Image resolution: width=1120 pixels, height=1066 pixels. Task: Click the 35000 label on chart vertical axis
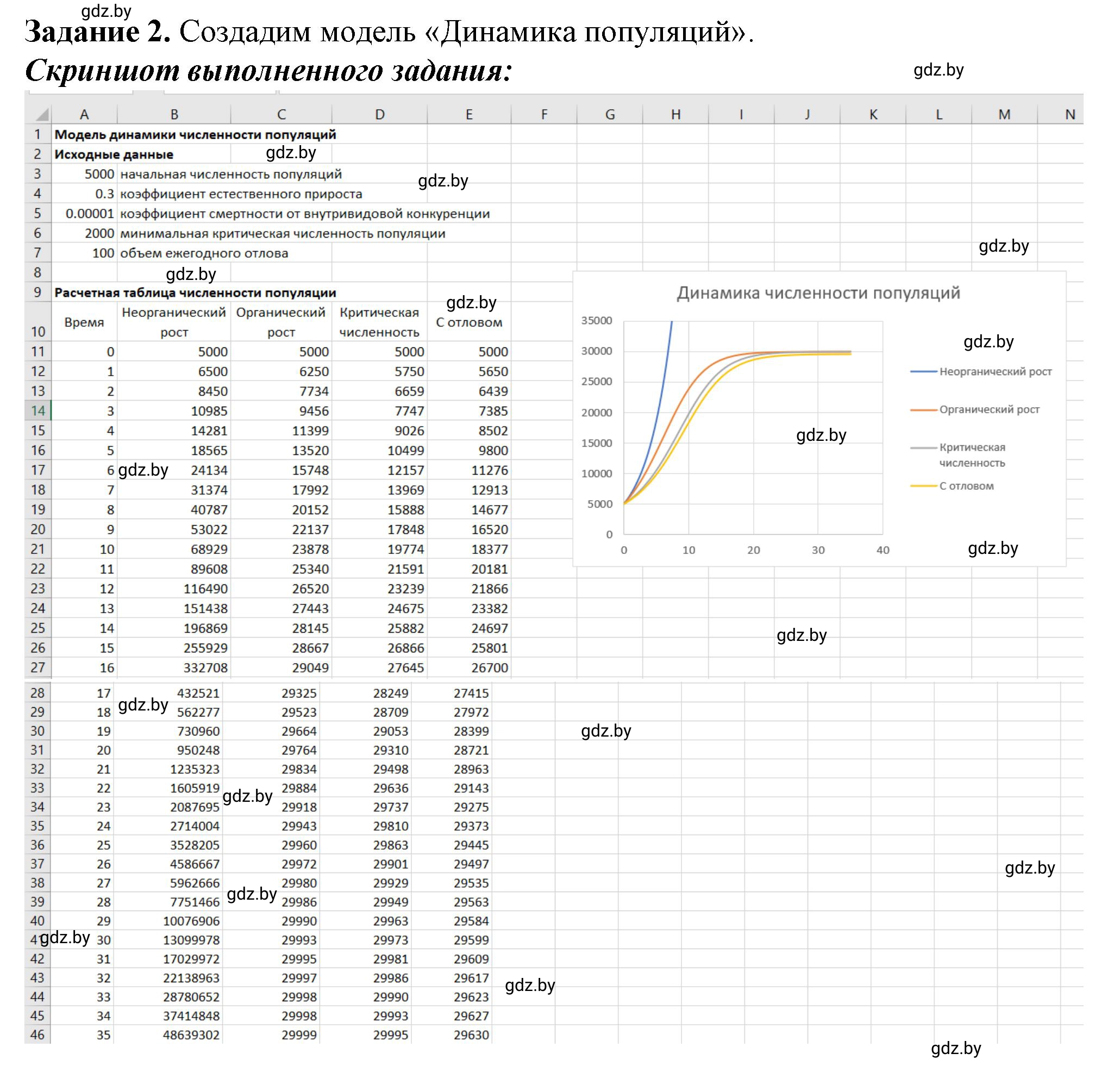coord(596,320)
